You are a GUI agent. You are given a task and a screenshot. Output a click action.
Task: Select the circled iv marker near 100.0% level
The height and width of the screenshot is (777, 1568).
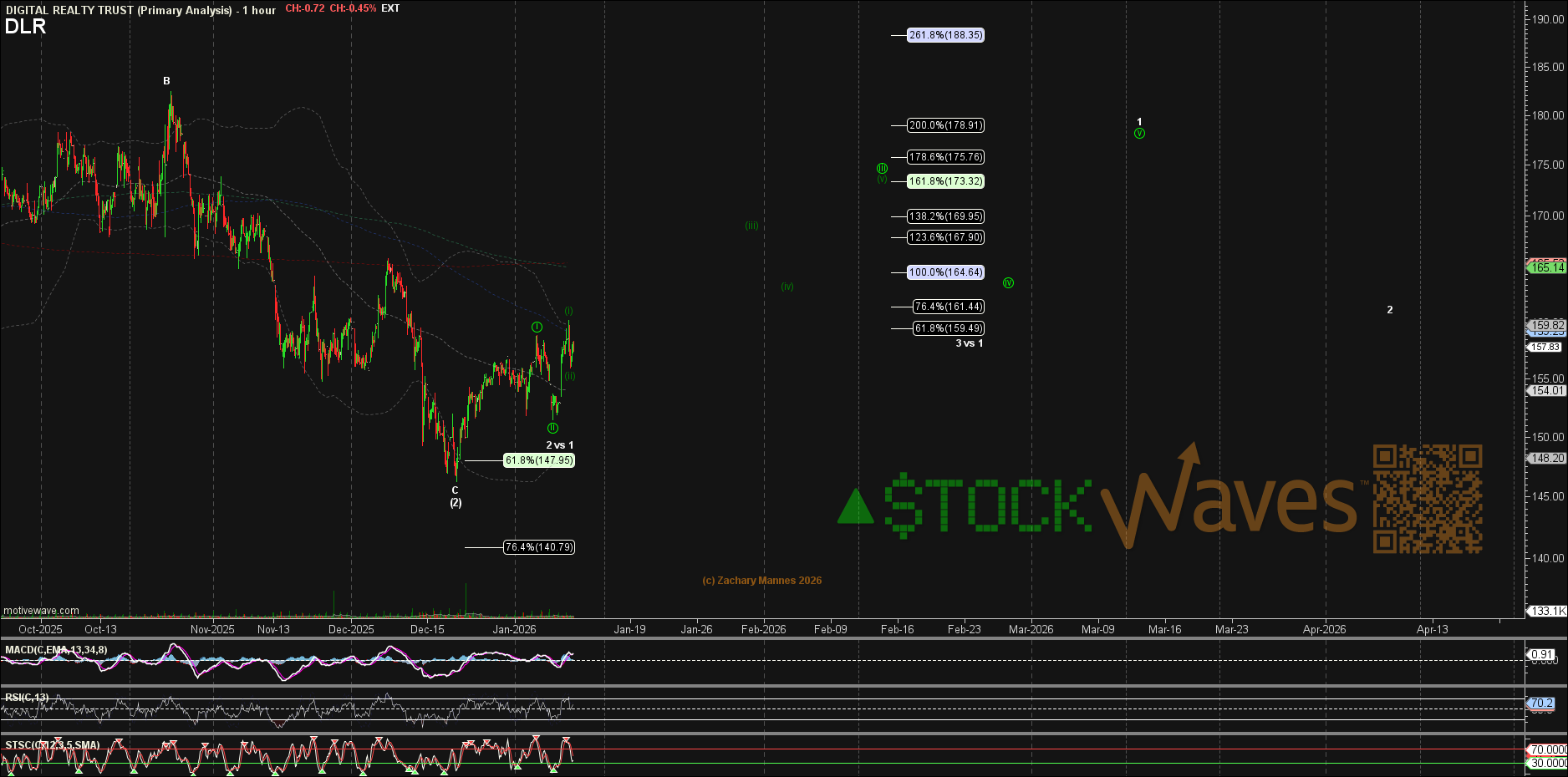(x=1008, y=283)
